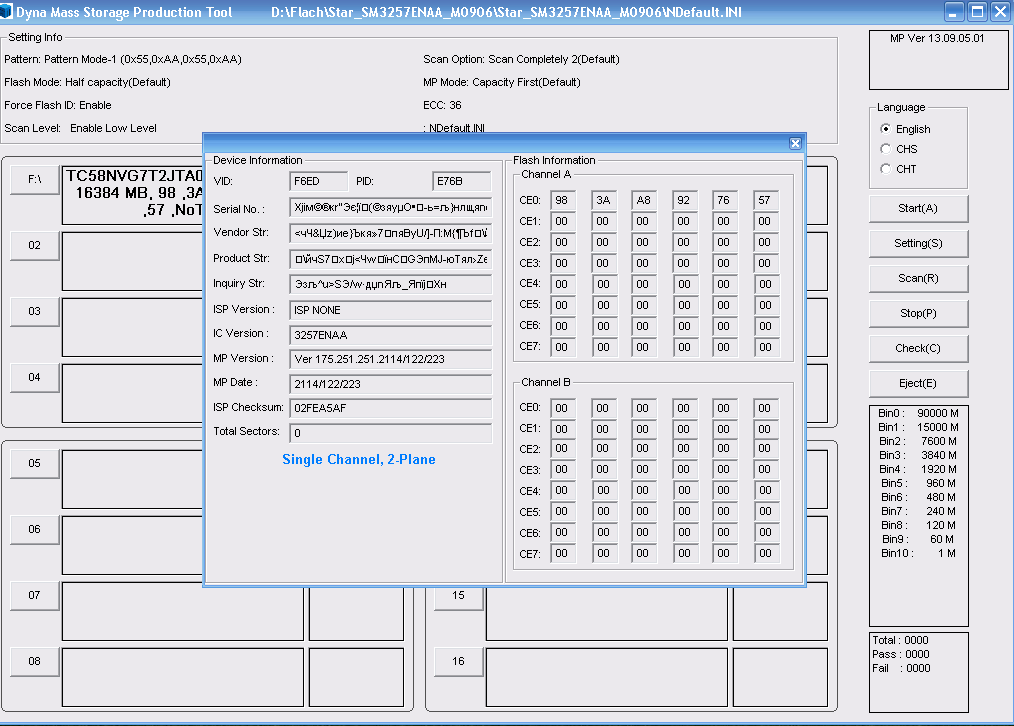Choose the CHT language option
This screenshot has width=1014, height=726.
coord(886,169)
